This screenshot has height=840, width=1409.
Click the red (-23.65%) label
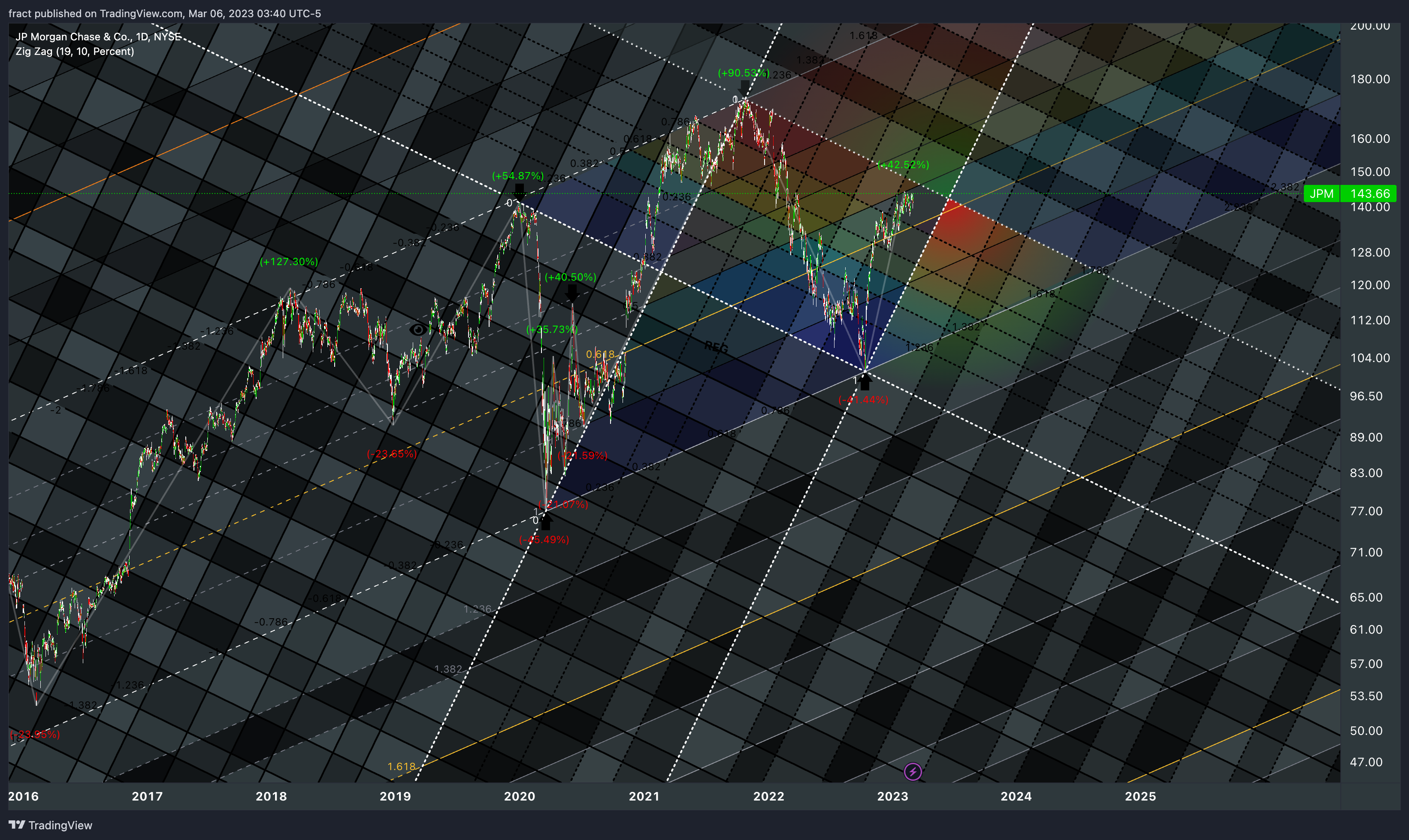click(392, 454)
